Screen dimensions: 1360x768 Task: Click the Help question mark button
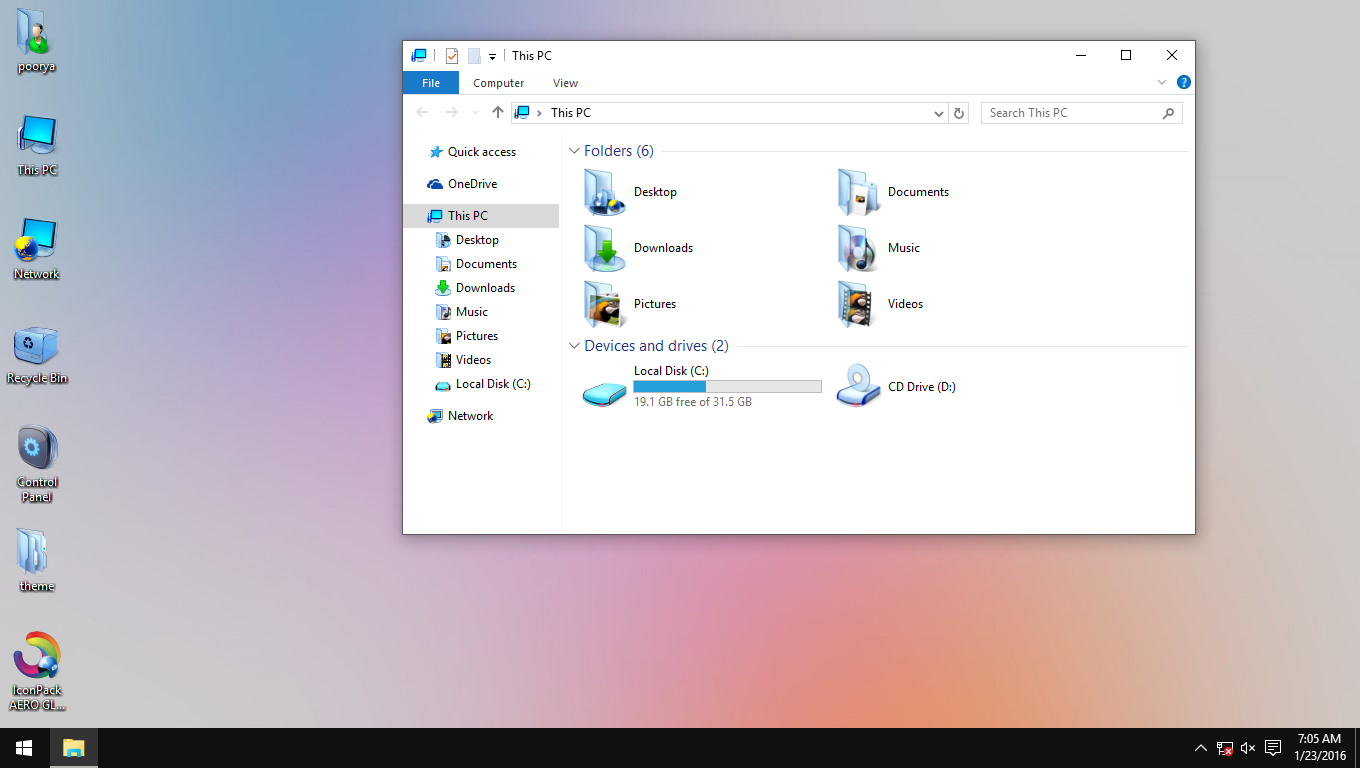click(1184, 82)
